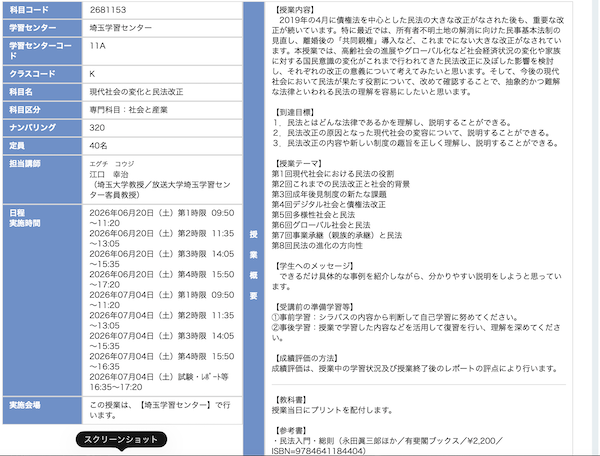Select the center code value 11A

click(97, 46)
